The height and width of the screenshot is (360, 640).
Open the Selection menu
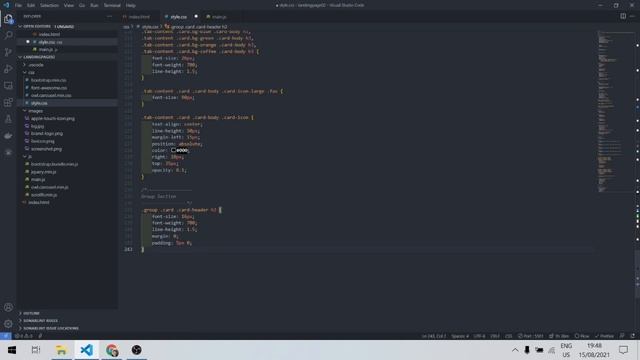[49, 5]
